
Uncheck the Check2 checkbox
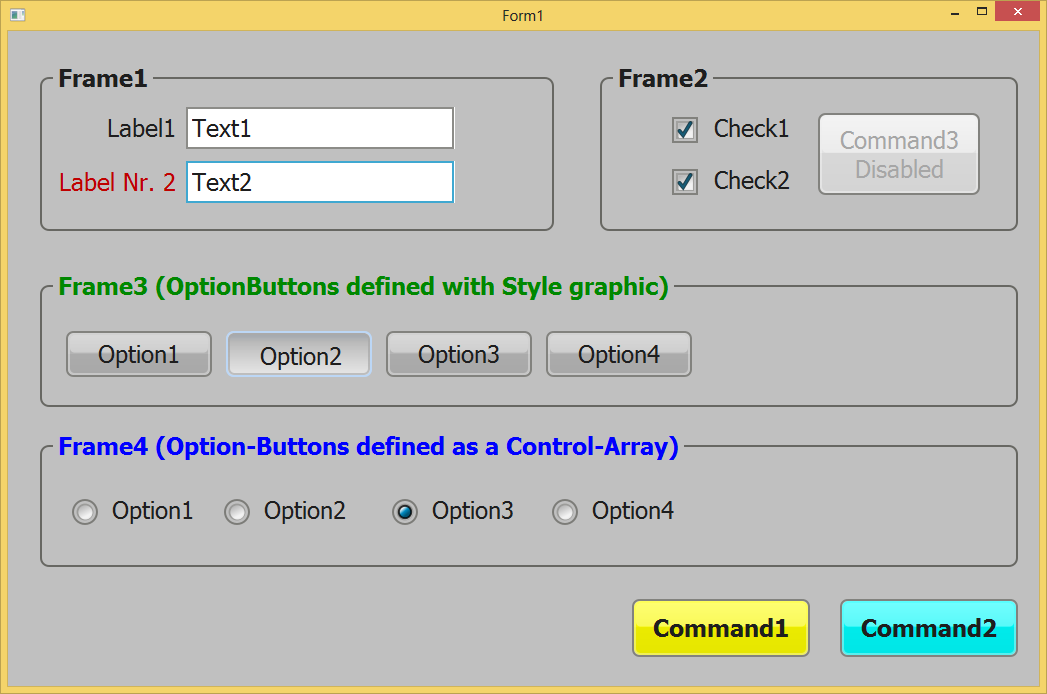[685, 181]
